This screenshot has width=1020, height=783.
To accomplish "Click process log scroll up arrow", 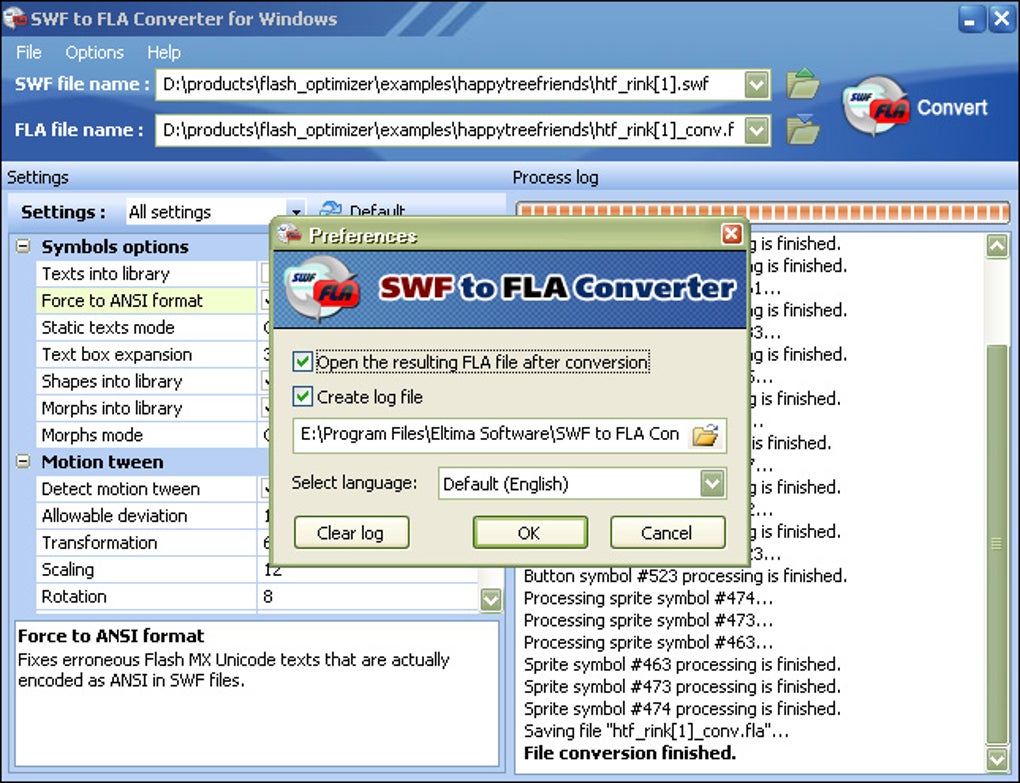I will click(997, 246).
